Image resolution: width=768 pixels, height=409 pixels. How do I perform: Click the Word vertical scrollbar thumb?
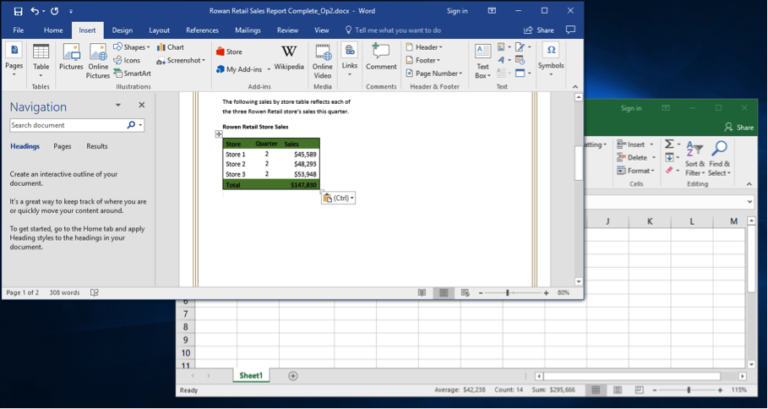coord(578,163)
